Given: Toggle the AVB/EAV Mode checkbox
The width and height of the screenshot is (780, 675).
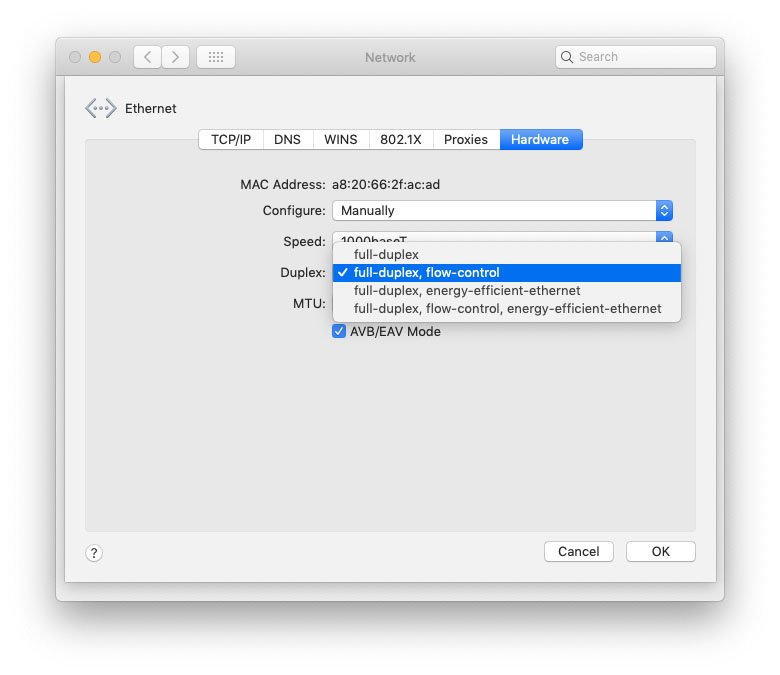Looking at the screenshot, I should (x=339, y=331).
